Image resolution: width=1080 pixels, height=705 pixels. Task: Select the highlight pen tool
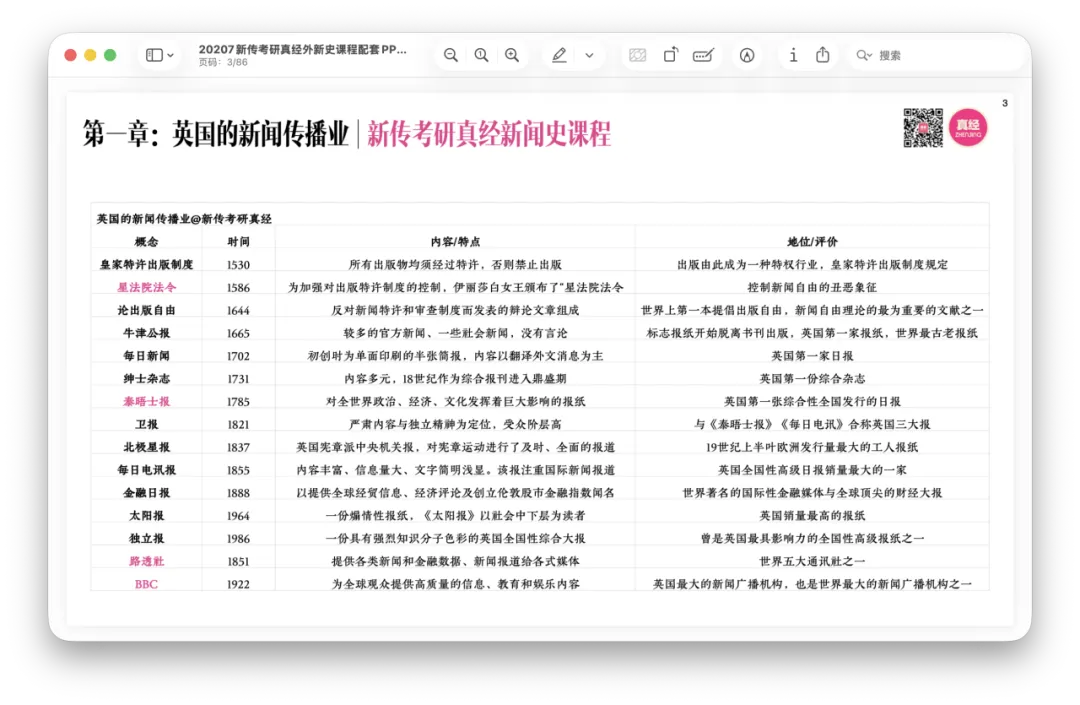(x=559, y=55)
